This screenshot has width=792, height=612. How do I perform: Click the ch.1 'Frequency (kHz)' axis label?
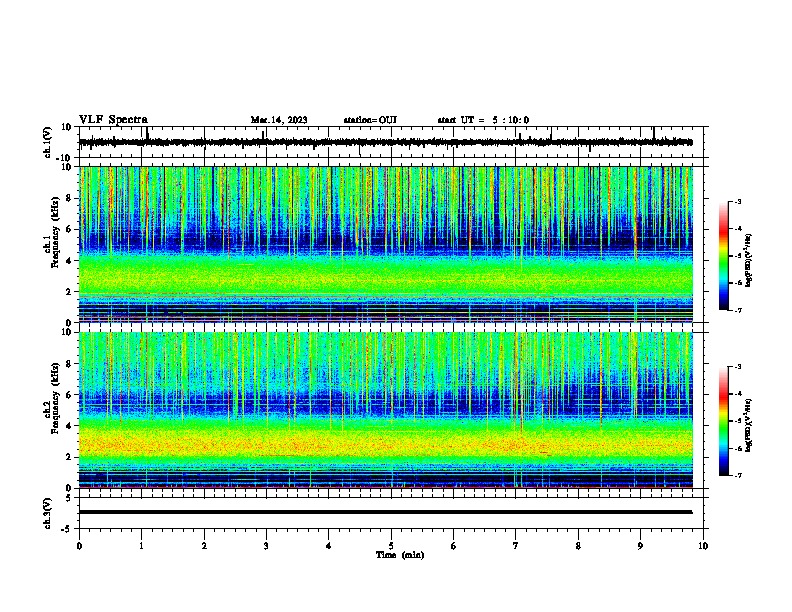click(x=55, y=233)
